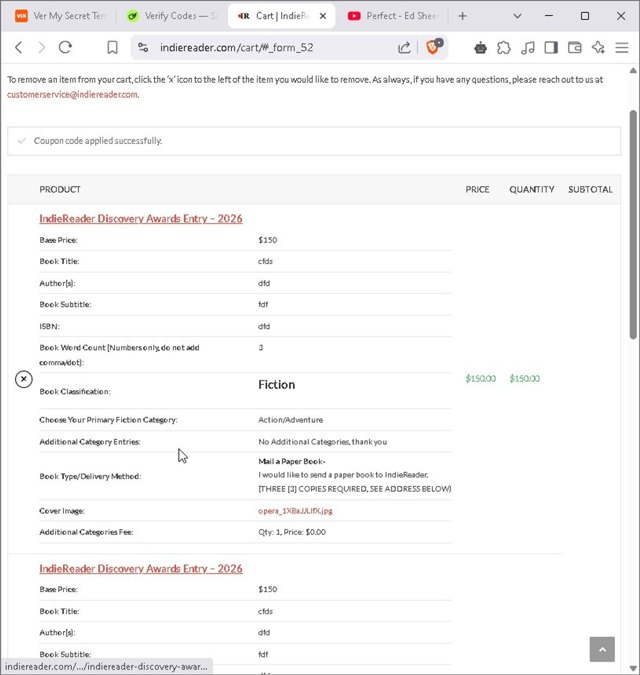Open second IndieReader Discovery Awards Entry link
This screenshot has width=640, height=675.
(x=141, y=569)
